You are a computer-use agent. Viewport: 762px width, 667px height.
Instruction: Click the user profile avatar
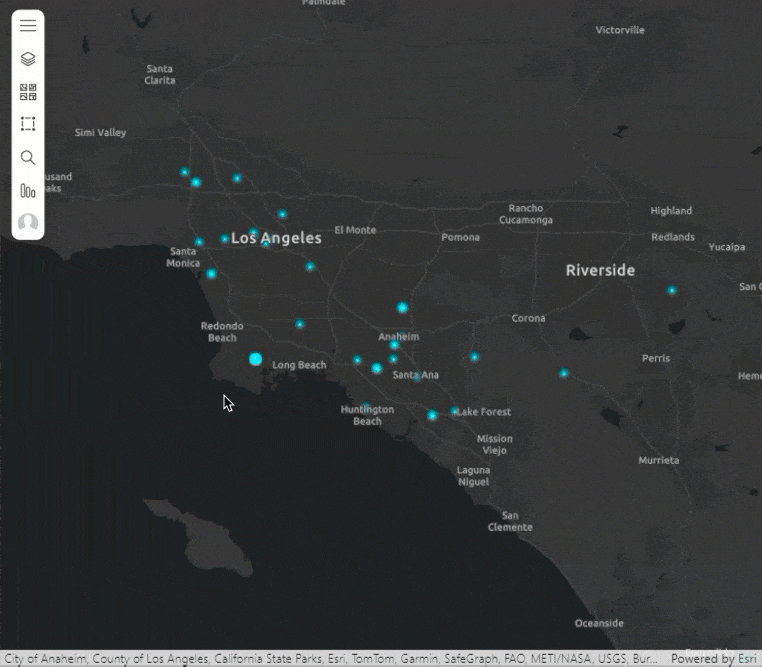(x=28, y=222)
